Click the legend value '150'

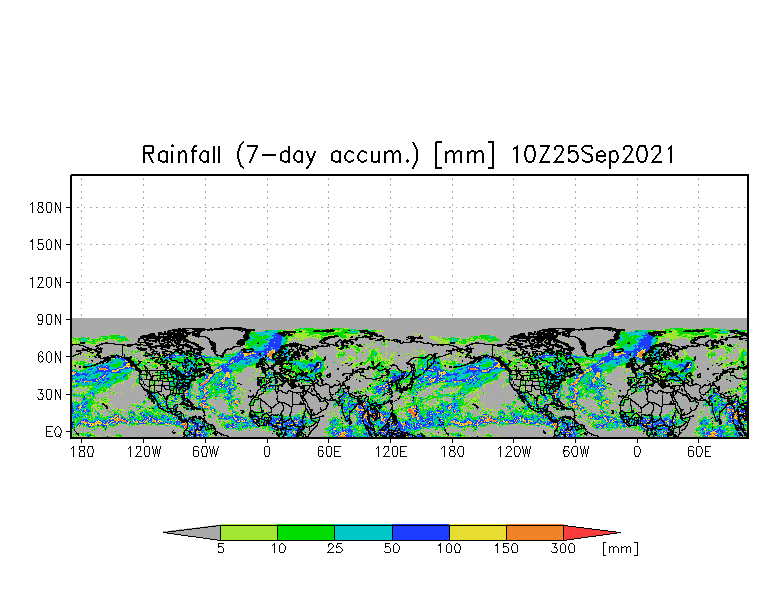tap(506, 548)
